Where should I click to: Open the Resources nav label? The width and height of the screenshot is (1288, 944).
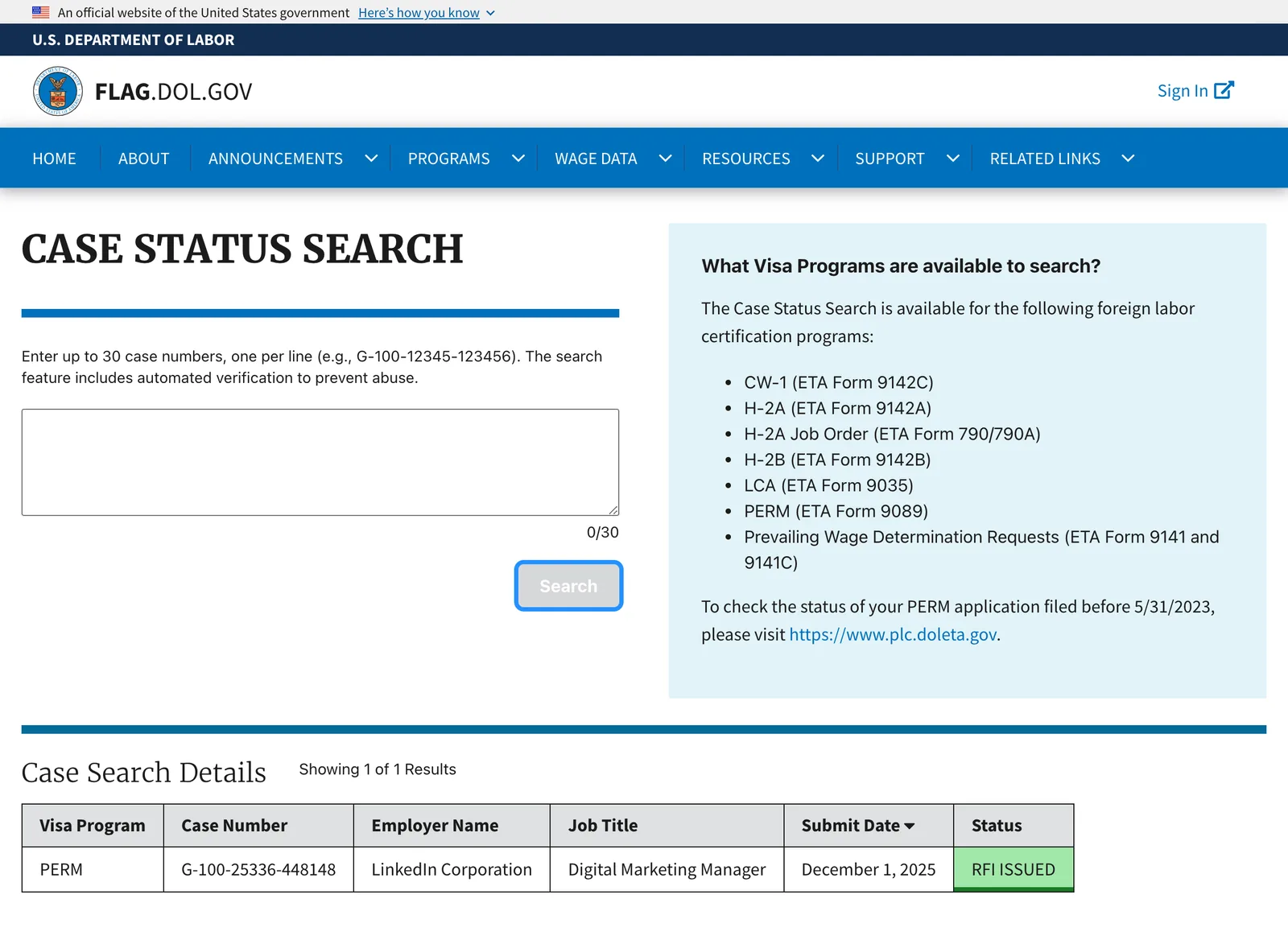coord(745,159)
